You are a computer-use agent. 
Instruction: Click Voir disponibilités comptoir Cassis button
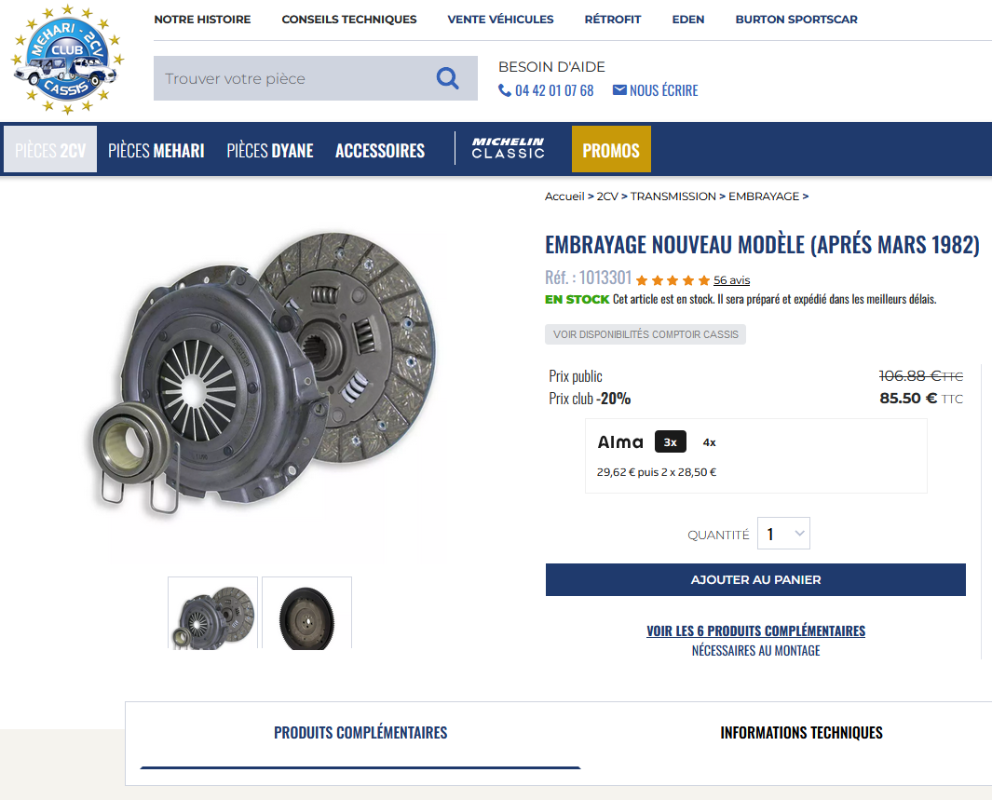pos(645,334)
